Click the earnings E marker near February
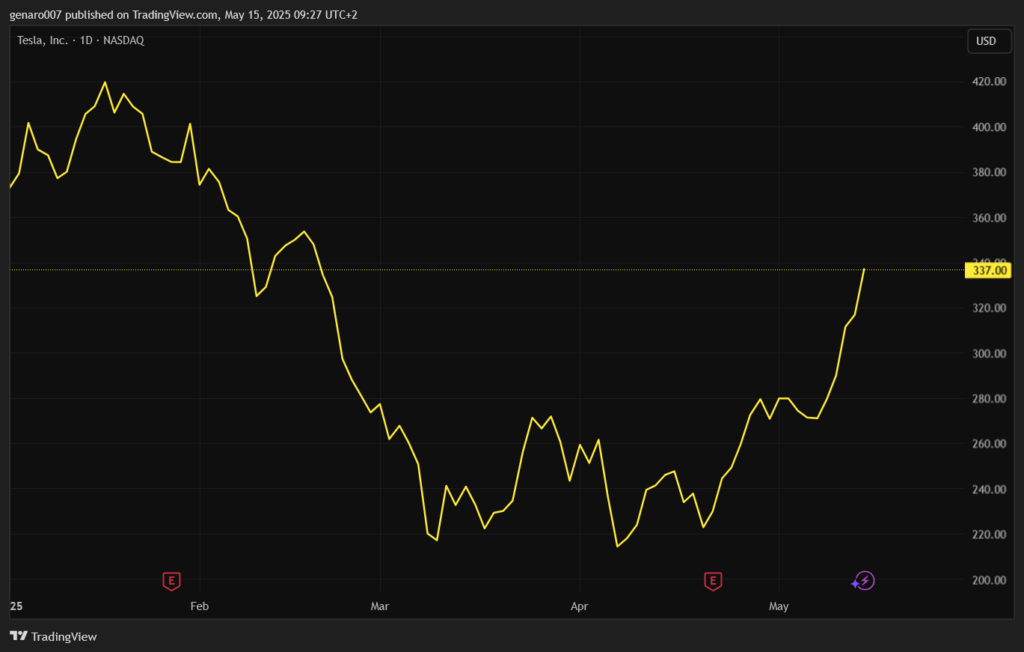Viewport: 1024px width, 652px height. [x=172, y=581]
